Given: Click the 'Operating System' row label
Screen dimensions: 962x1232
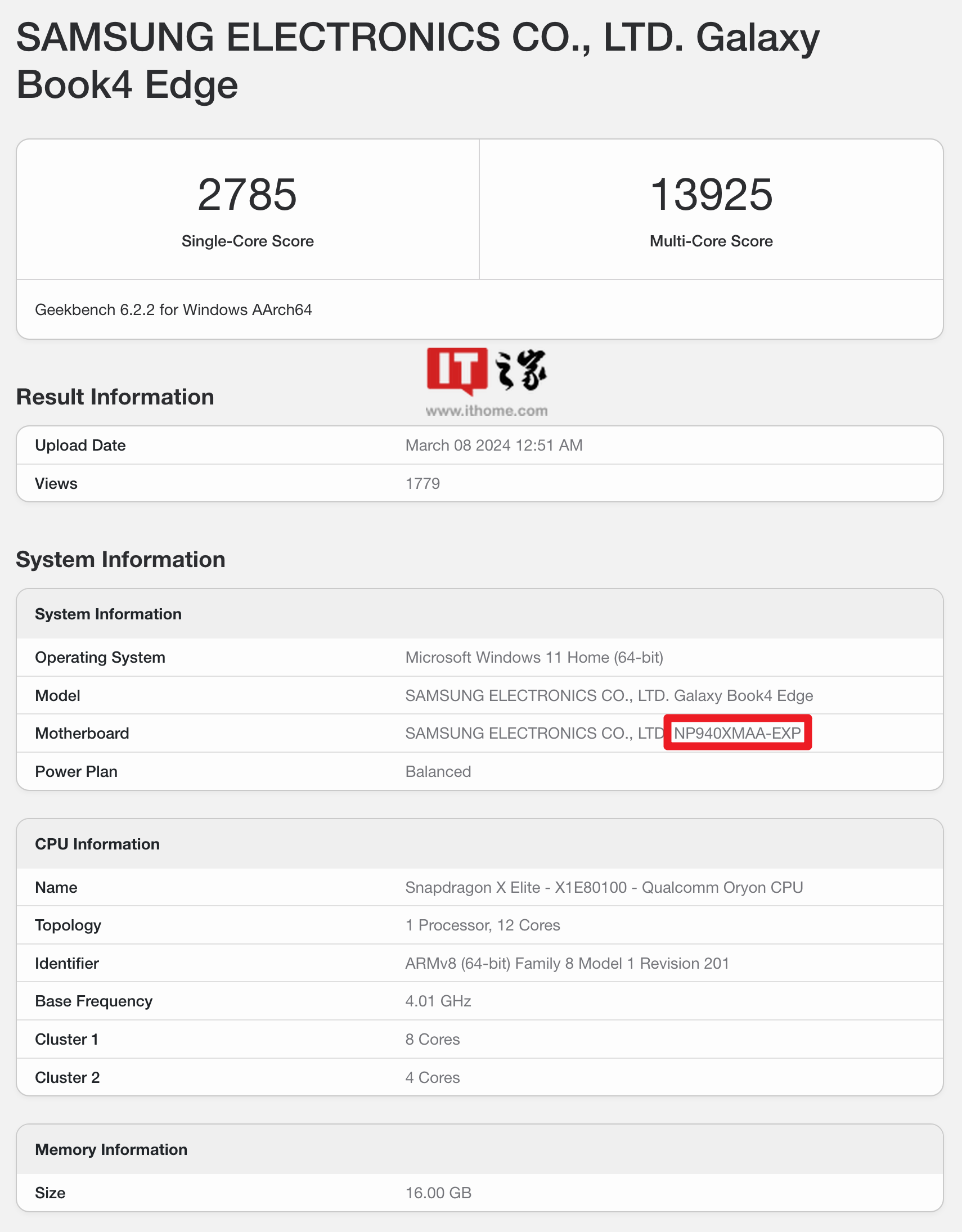Looking at the screenshot, I should click(x=100, y=657).
